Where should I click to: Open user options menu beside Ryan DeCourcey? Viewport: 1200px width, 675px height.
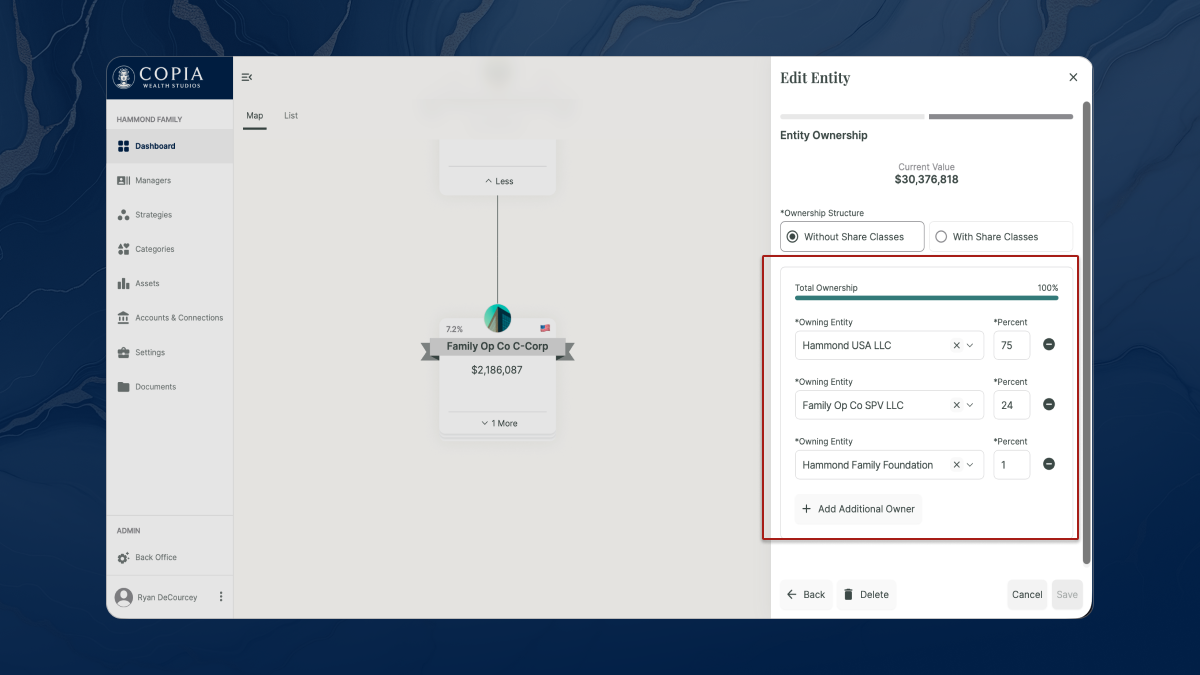click(x=221, y=597)
